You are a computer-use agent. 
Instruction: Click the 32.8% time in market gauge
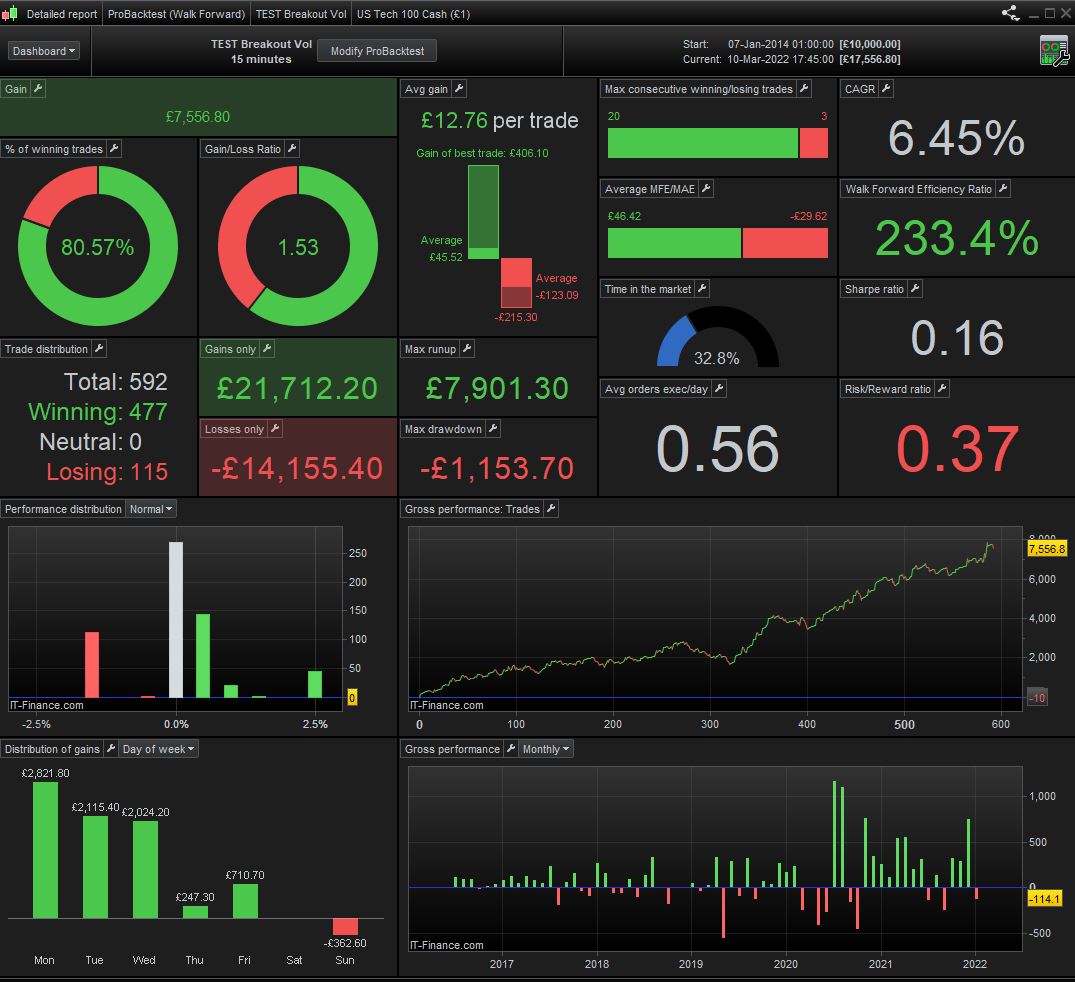click(717, 337)
